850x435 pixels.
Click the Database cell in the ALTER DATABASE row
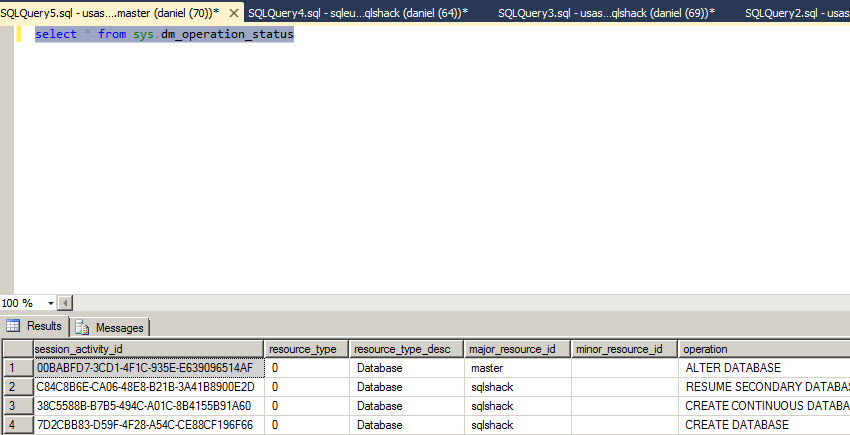(x=407, y=368)
